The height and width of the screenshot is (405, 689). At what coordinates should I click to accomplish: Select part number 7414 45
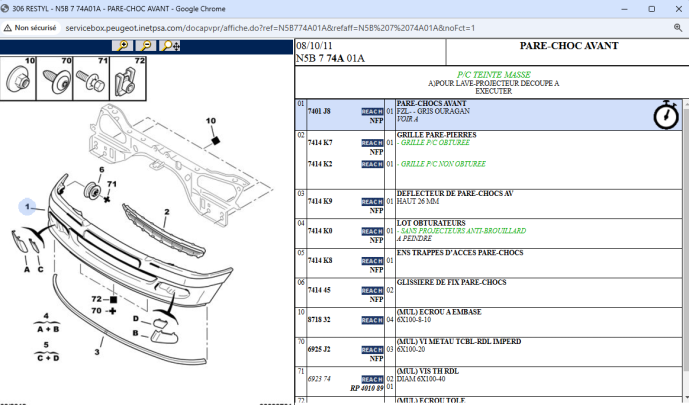tap(319, 290)
